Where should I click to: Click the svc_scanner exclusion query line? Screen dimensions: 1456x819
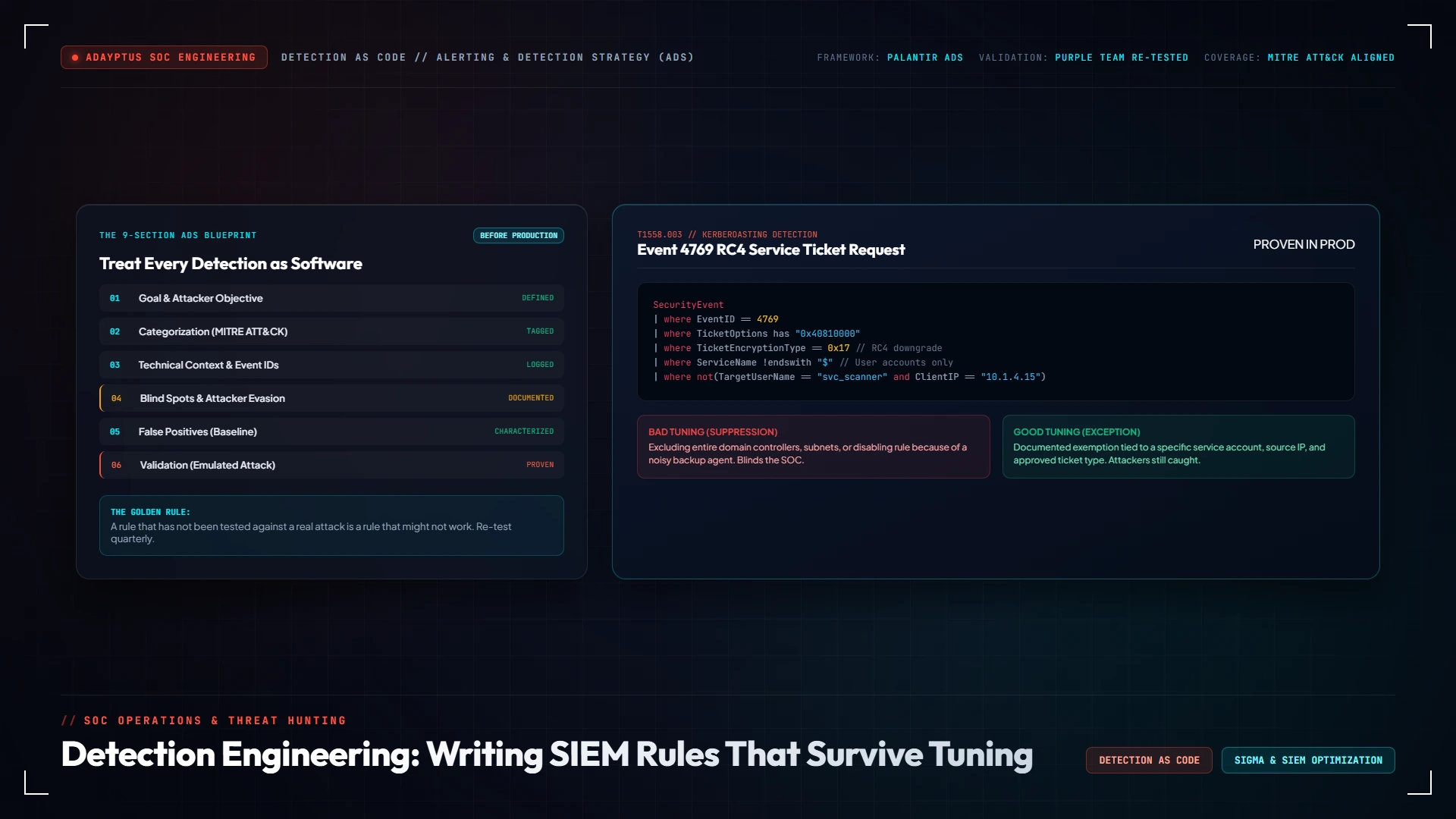point(849,377)
